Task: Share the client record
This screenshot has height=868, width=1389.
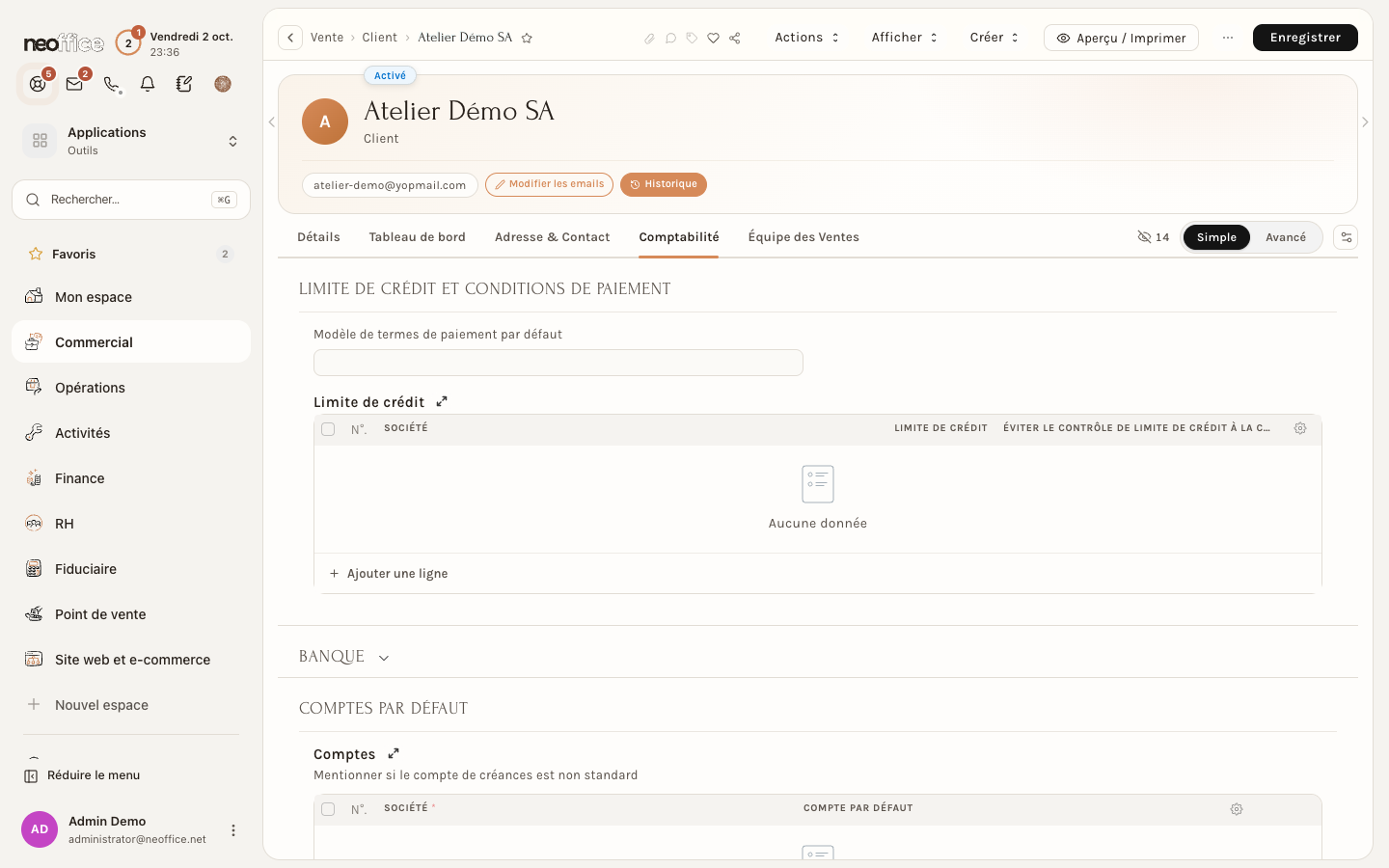Action: tap(735, 39)
